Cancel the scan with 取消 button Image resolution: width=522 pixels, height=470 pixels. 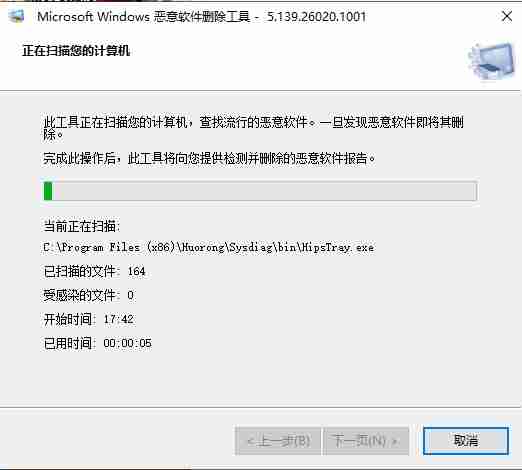pyautogui.click(x=466, y=441)
